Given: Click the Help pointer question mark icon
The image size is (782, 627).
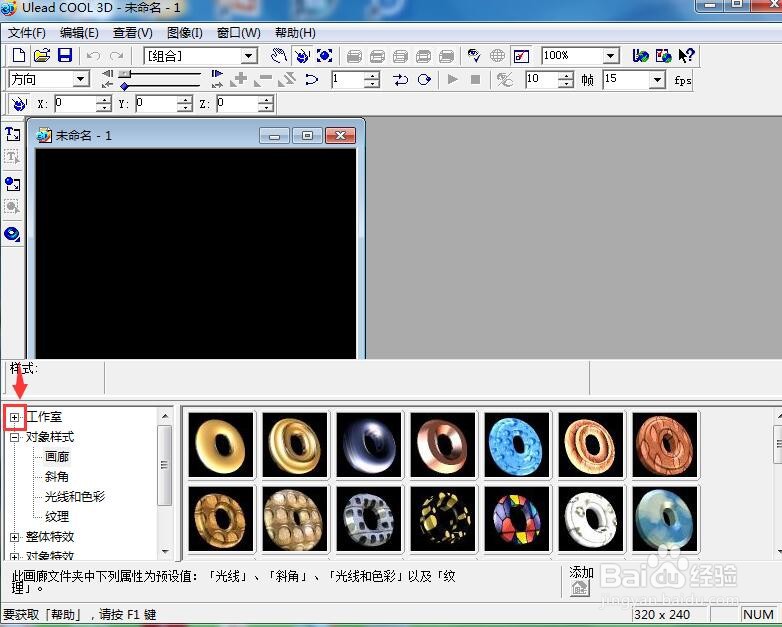Looking at the screenshot, I should pos(686,55).
